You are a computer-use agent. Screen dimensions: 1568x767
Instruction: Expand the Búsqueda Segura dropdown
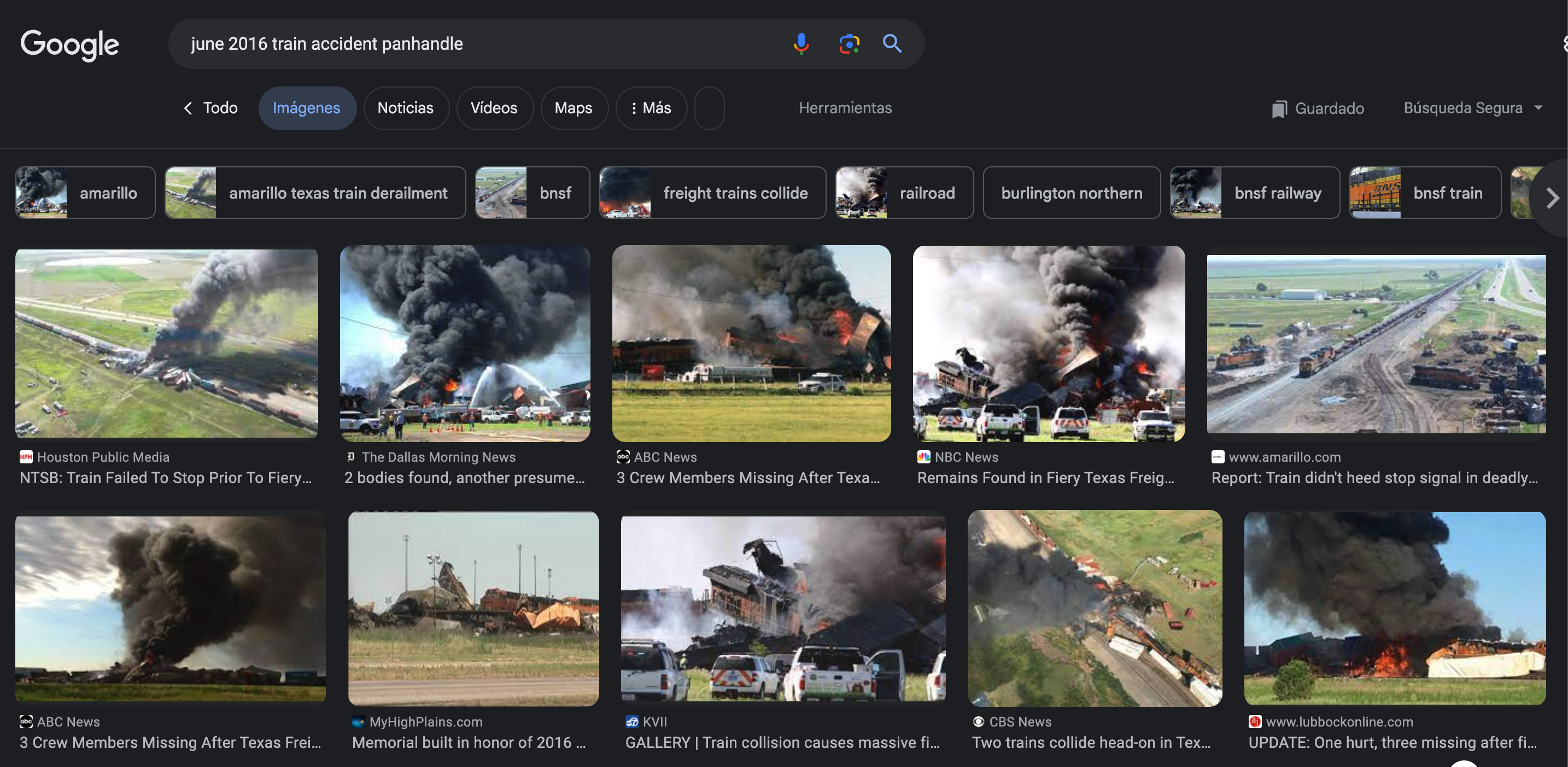click(1538, 108)
